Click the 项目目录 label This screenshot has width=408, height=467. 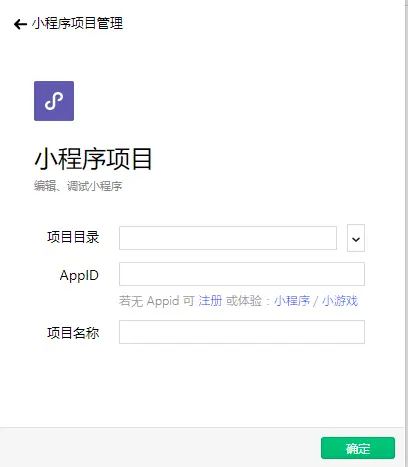73,237
